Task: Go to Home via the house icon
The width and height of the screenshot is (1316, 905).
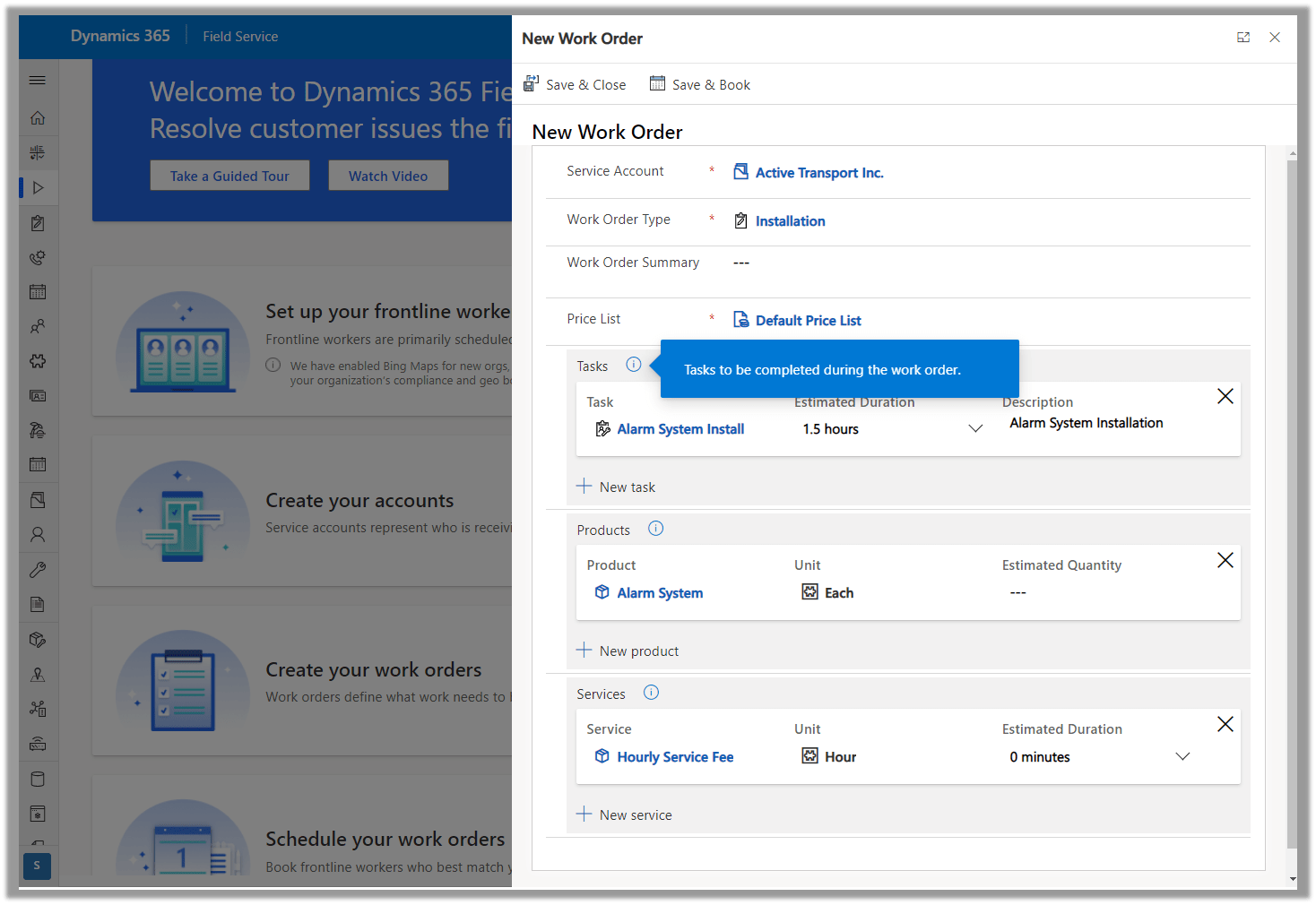Action: [x=38, y=118]
